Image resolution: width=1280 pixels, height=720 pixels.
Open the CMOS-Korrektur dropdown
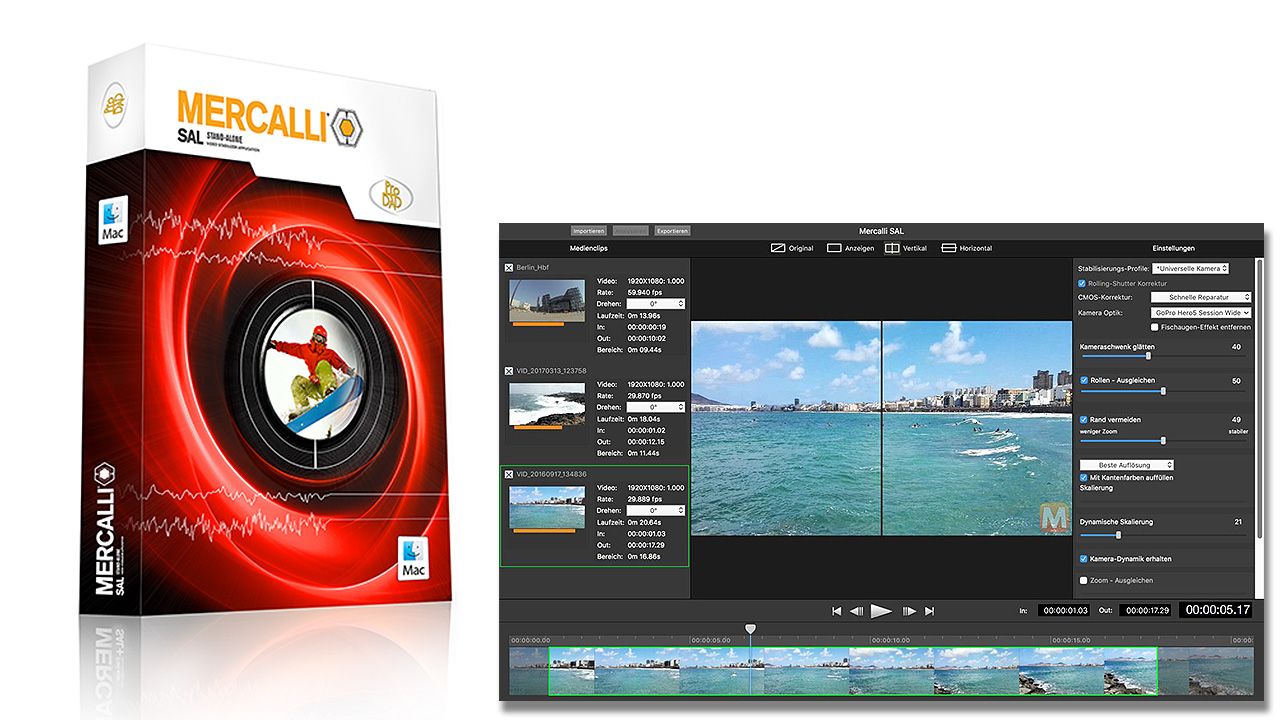[1201, 298]
